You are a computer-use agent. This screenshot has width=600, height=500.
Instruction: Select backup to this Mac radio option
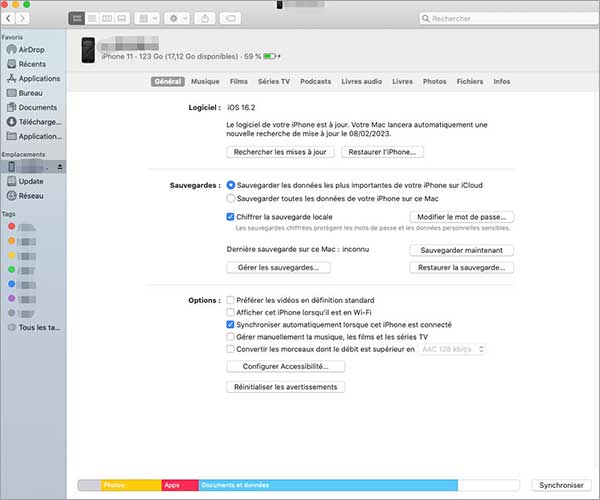pyautogui.click(x=231, y=199)
